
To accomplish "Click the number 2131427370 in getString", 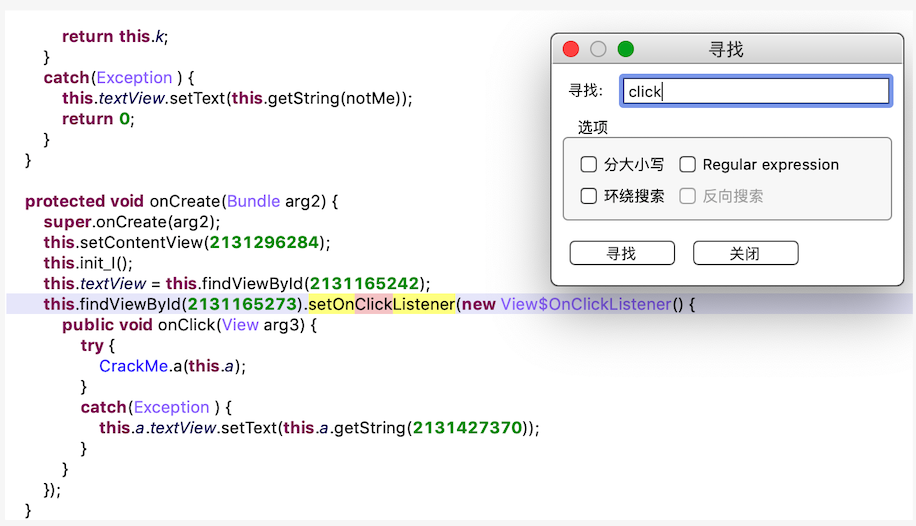I will 467,428.
